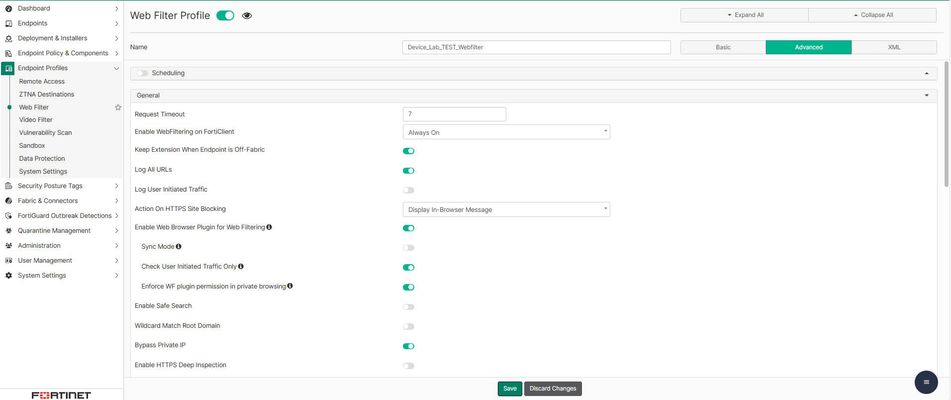Image resolution: width=951 pixels, height=400 pixels.
Task: Expand the Quarantine Management chevron
Action: [116, 231]
